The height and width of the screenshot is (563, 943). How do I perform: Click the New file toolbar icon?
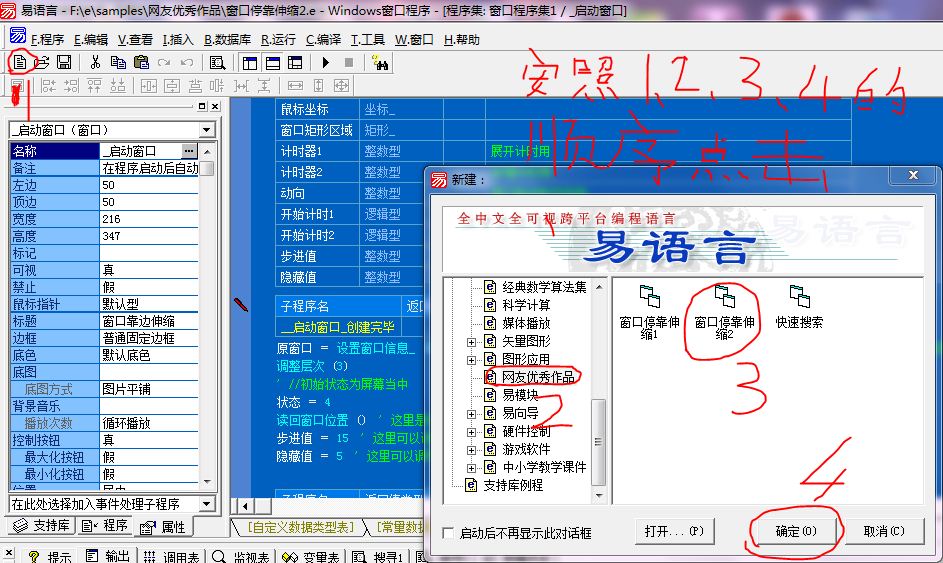pyautogui.click(x=19, y=62)
